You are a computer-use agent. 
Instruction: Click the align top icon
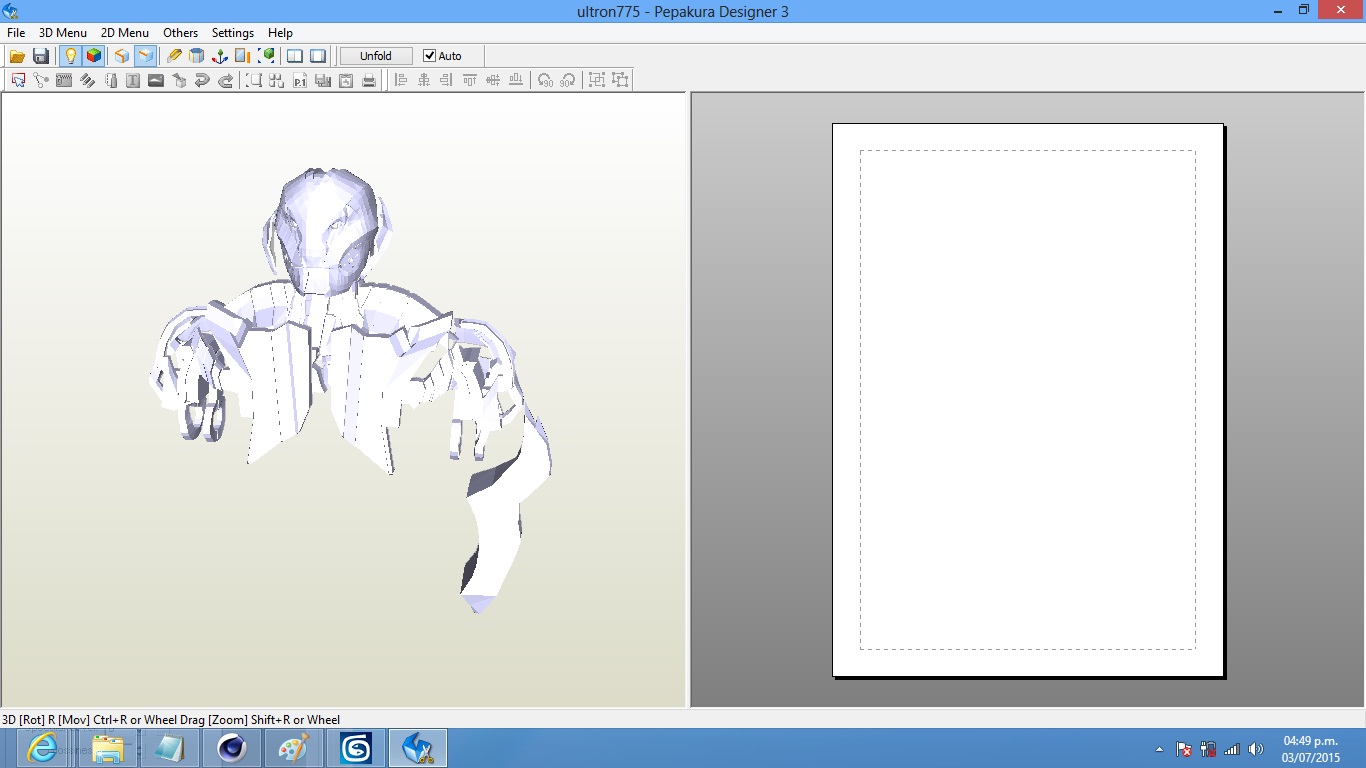point(470,80)
